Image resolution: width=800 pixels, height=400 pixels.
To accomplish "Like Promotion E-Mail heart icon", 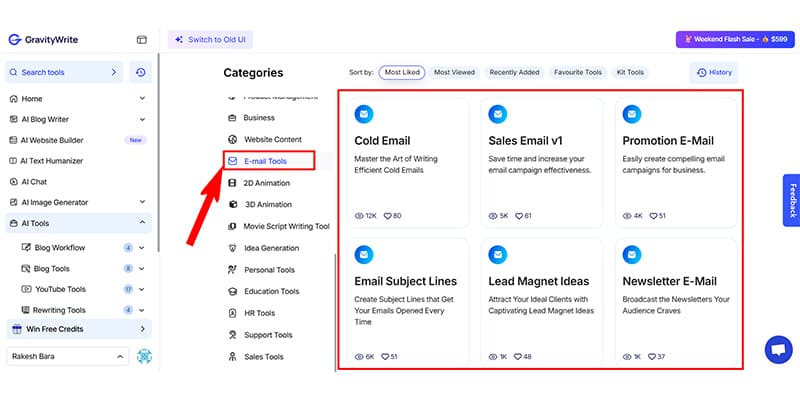I will point(653,216).
